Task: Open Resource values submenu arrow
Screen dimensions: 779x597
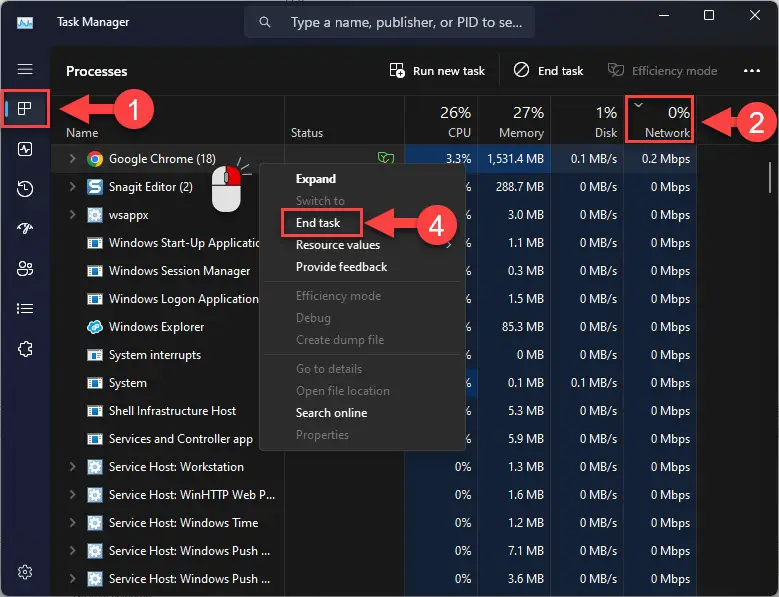Action: (x=449, y=245)
